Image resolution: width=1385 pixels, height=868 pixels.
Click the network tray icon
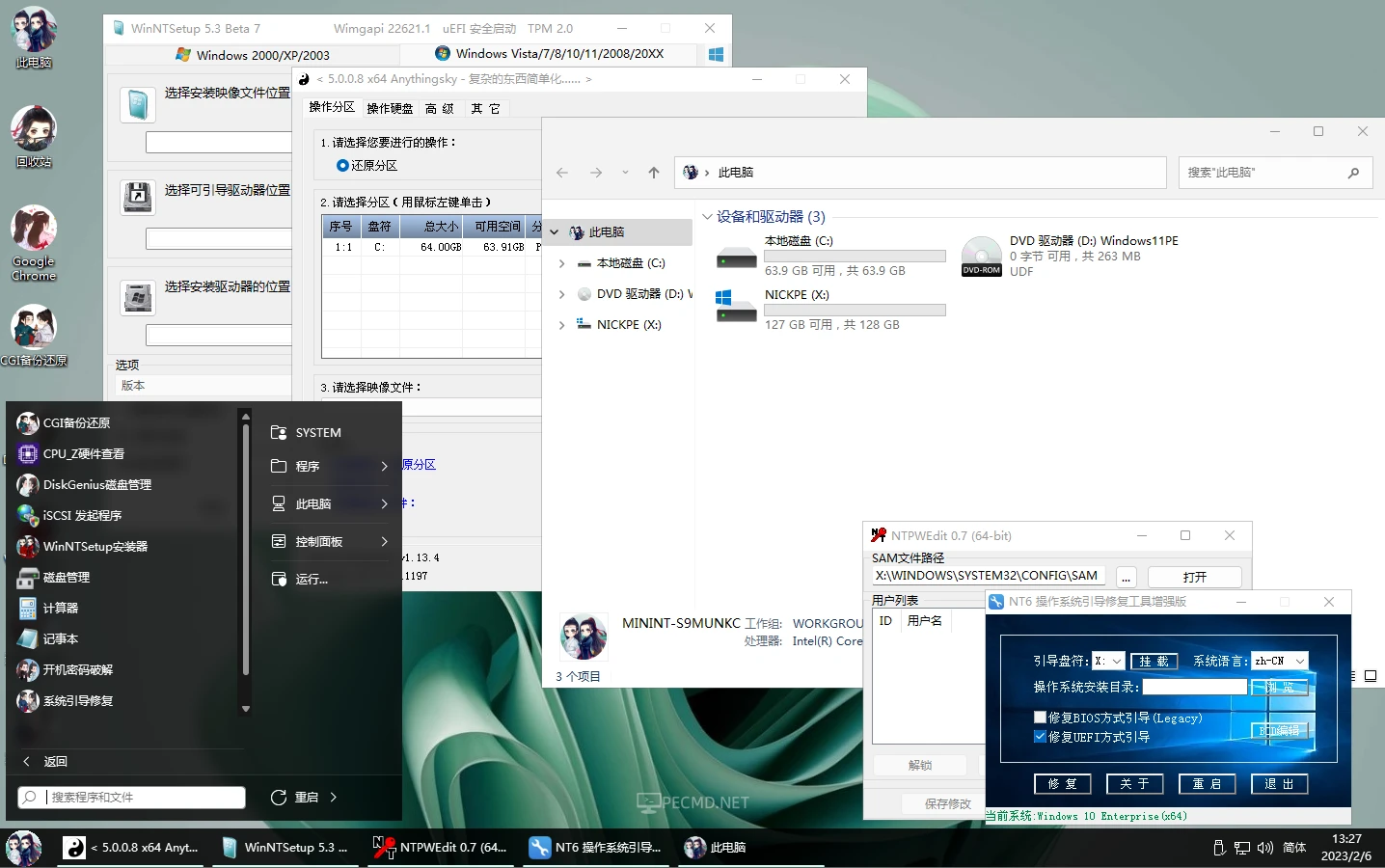tap(1242, 848)
